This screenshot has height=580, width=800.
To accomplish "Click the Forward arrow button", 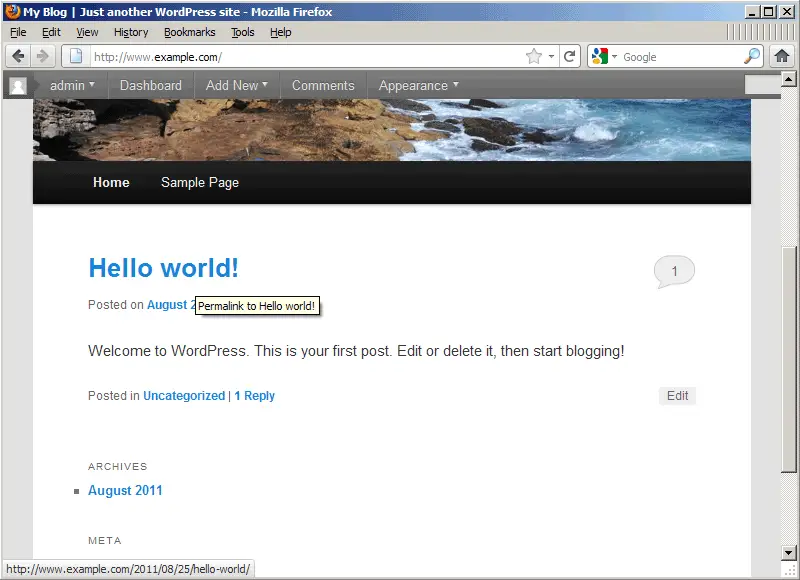I will tap(43, 56).
